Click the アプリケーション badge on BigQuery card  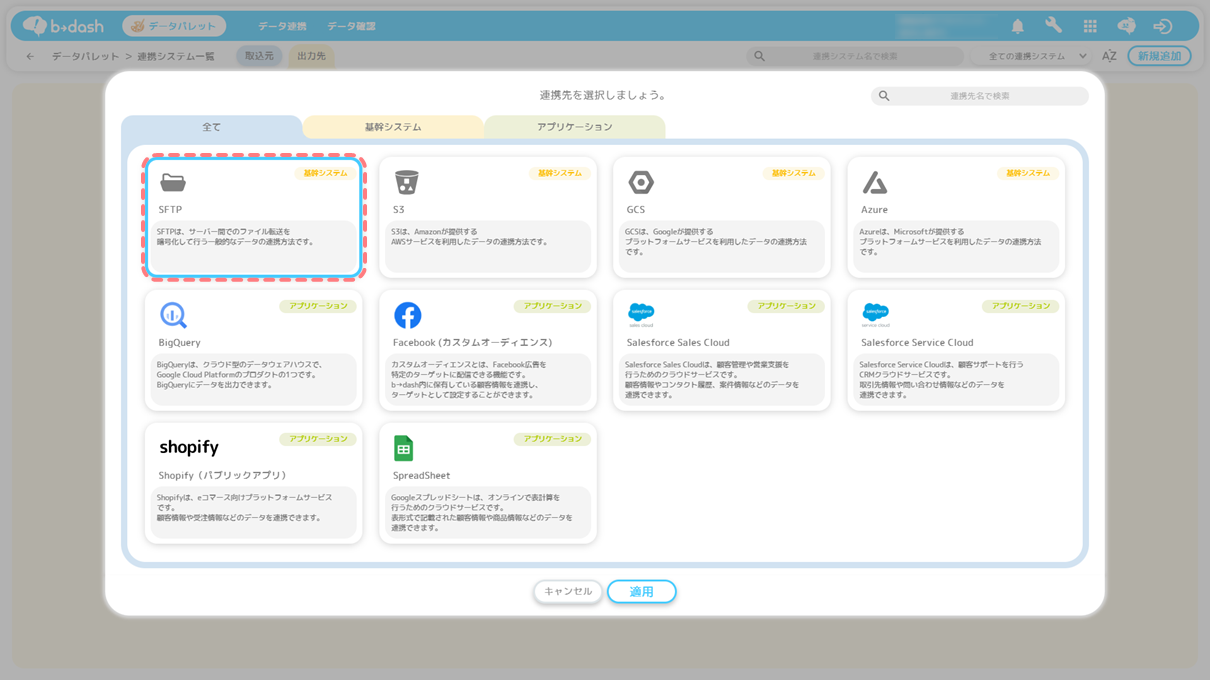click(318, 306)
